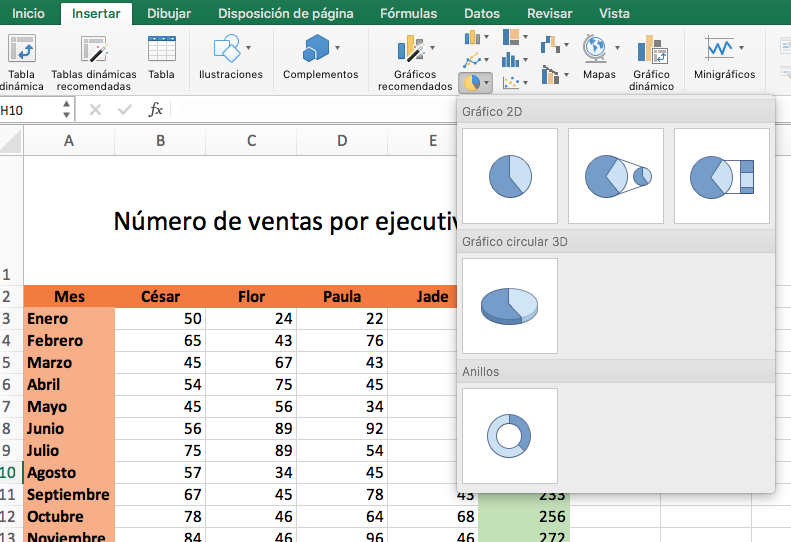Click the insert function fx button
Screen dimensions: 791x542
156,110
